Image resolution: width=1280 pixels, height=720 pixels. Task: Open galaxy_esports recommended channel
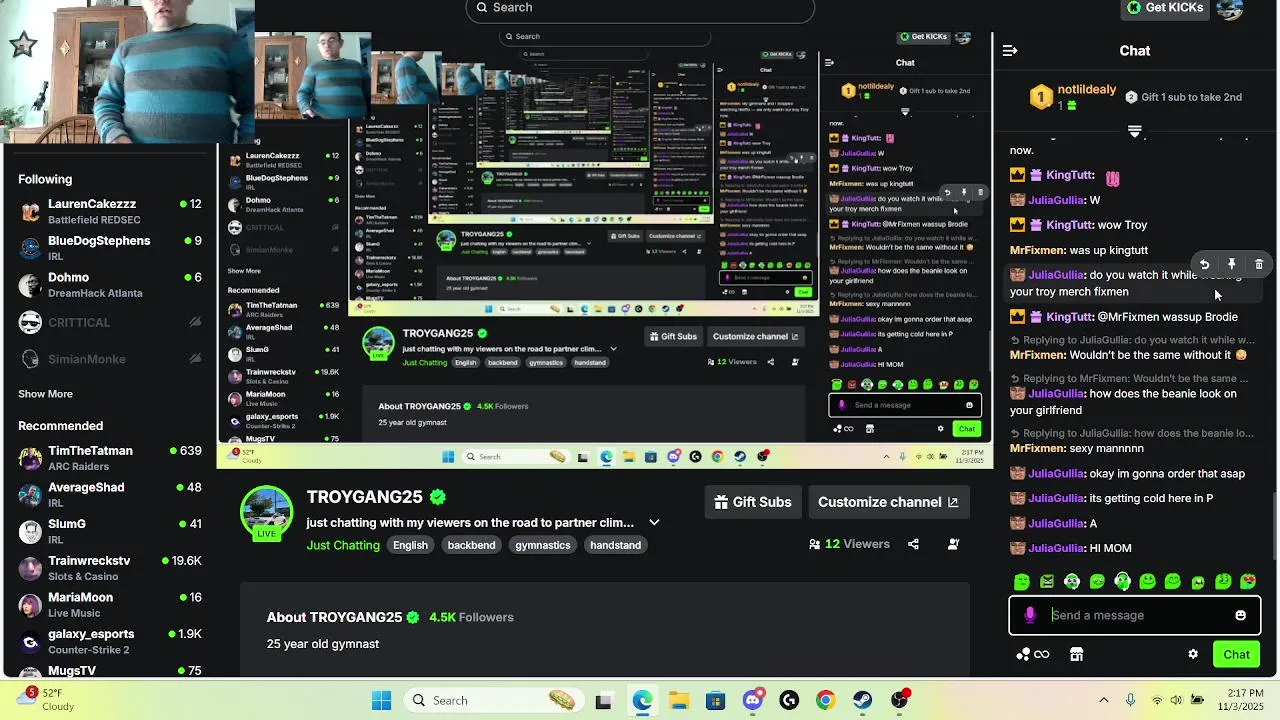pos(110,642)
